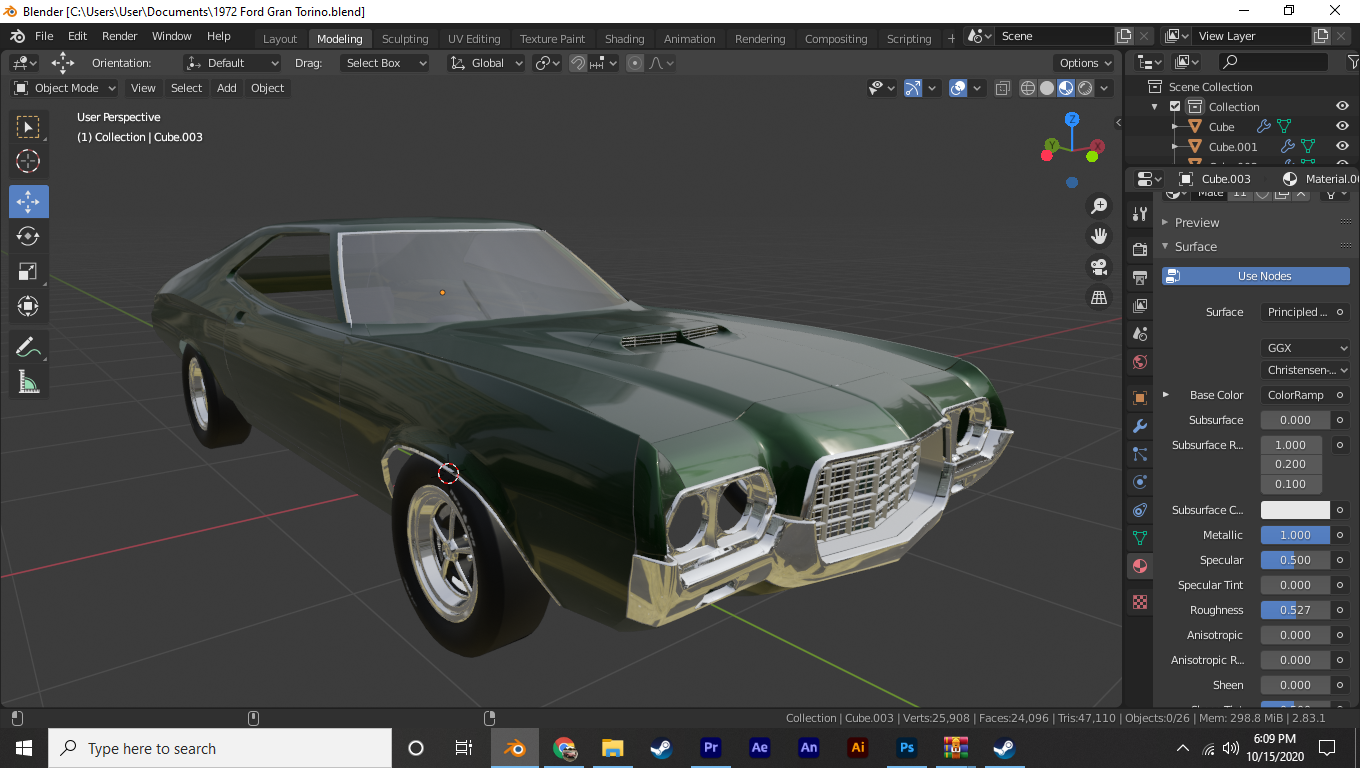
Task: Uncheck the Collection checkbox in outliner
Action: [x=1175, y=107]
